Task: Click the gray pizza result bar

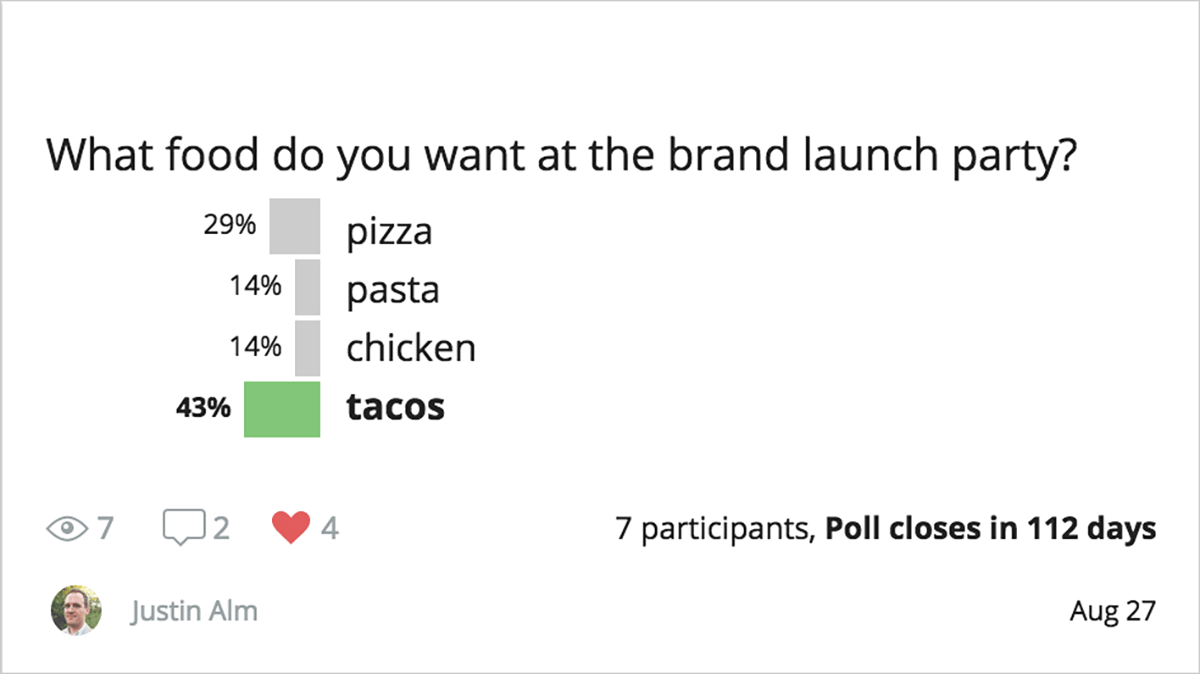Action: [295, 226]
